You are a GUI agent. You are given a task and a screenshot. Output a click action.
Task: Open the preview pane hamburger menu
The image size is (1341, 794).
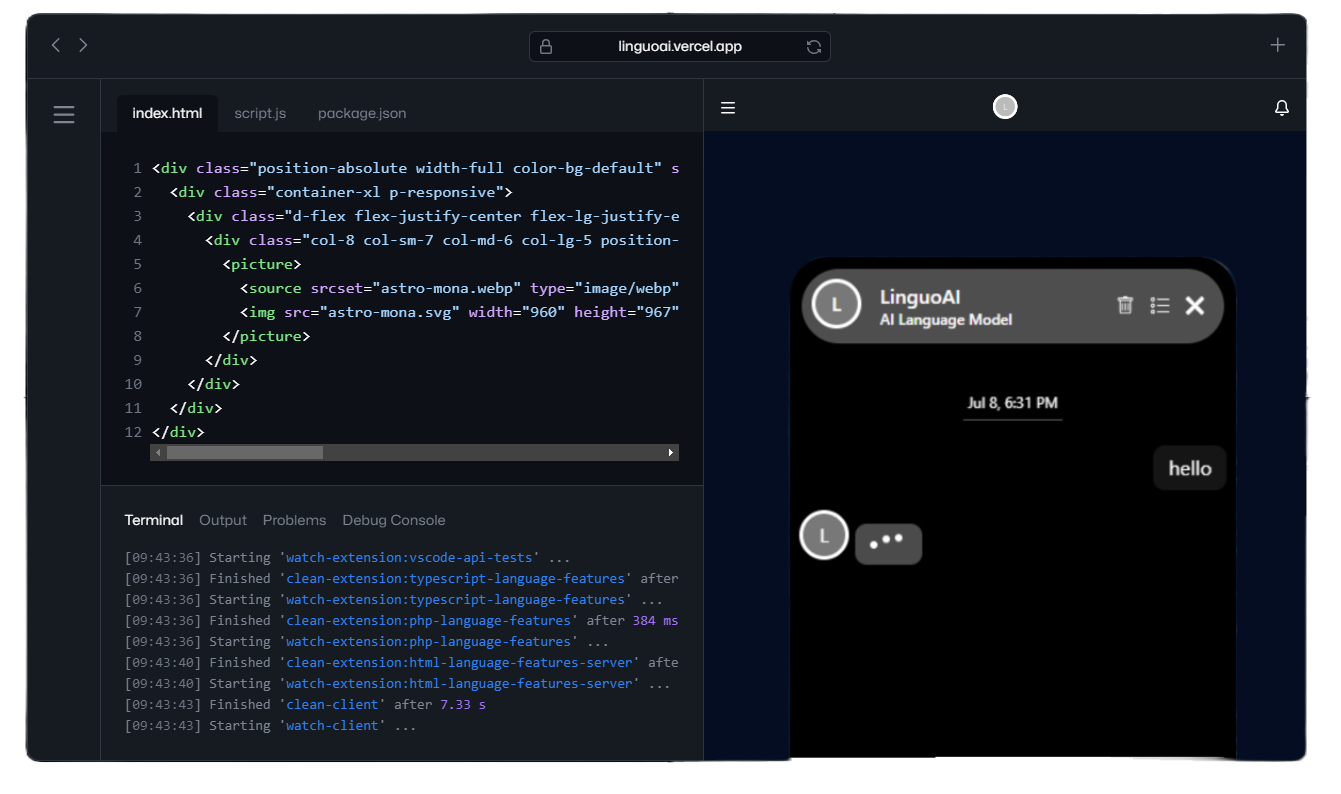pyautogui.click(x=728, y=108)
